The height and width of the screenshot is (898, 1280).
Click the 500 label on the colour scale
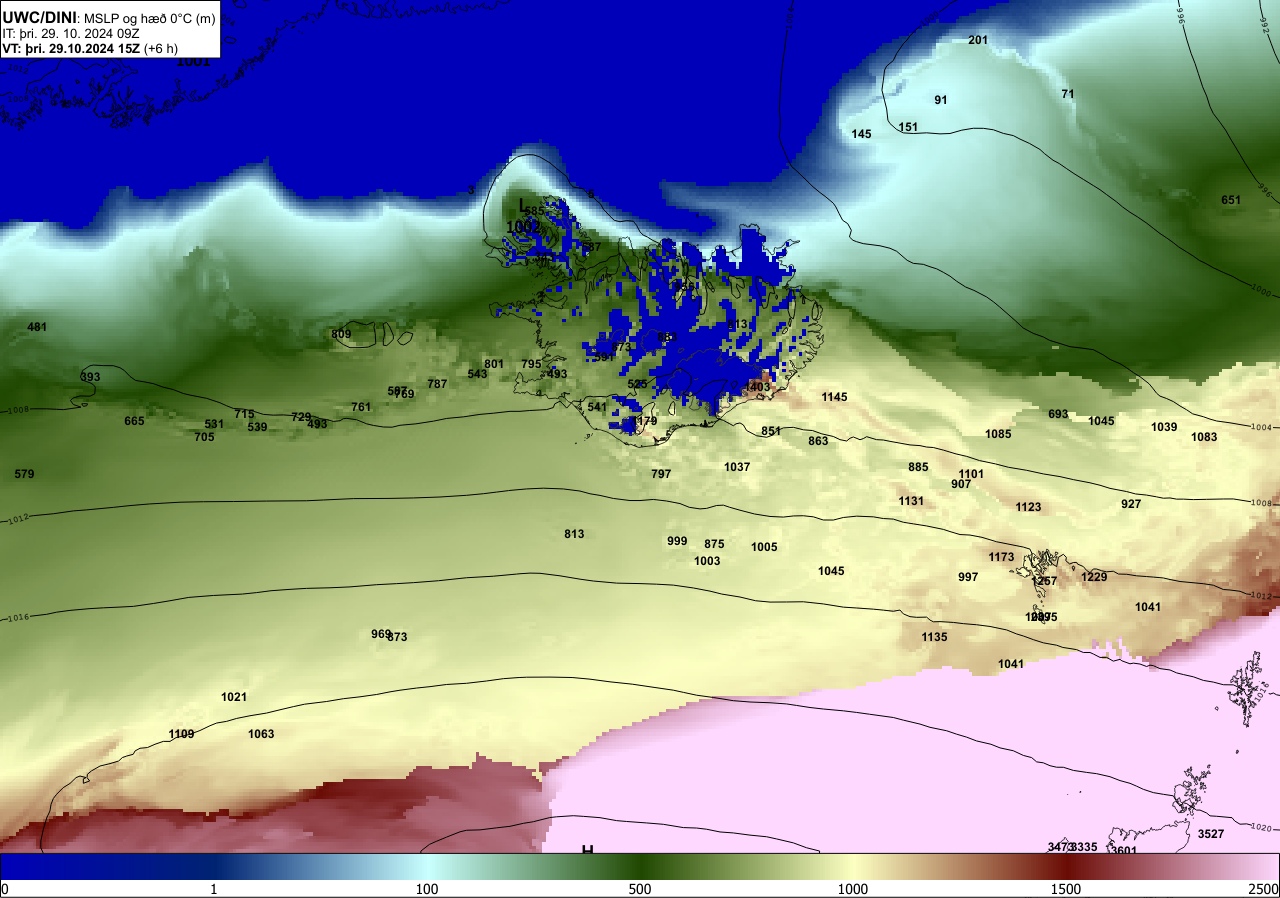640,889
